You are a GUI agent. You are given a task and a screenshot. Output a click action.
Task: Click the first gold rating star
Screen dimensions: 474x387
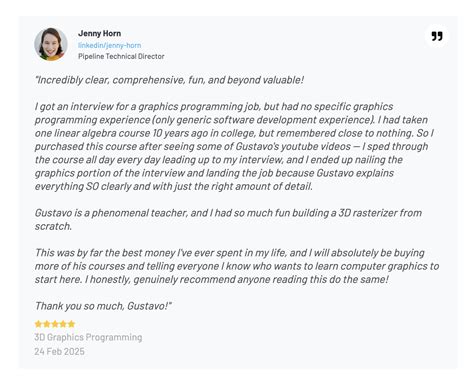[x=38, y=324]
